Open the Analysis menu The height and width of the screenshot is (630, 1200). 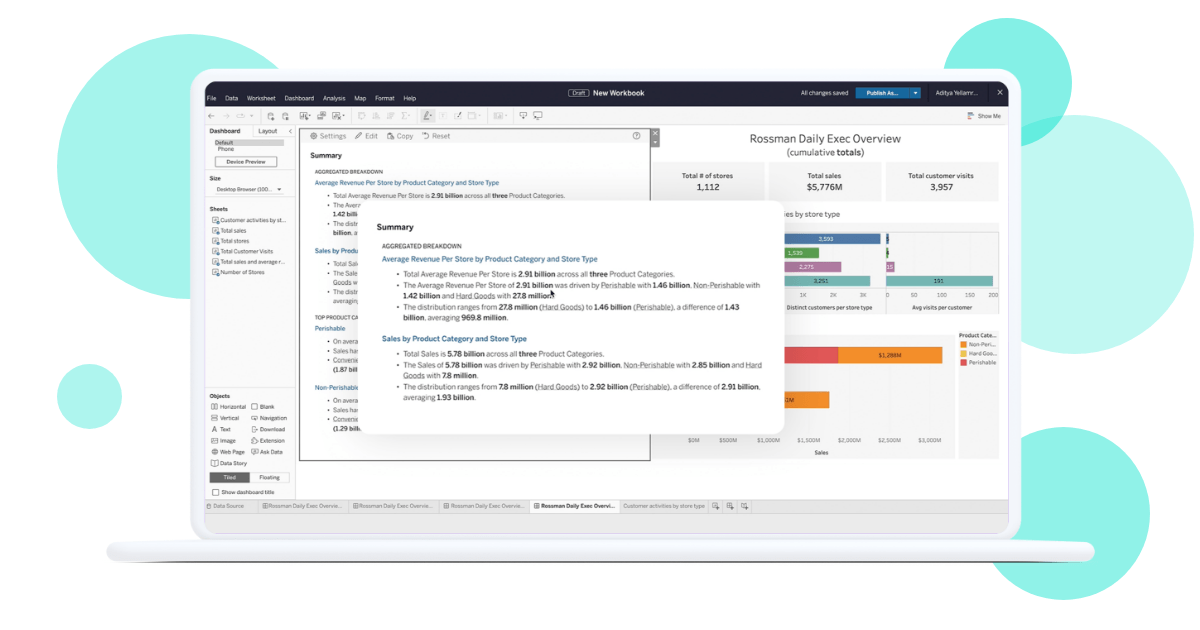(334, 98)
